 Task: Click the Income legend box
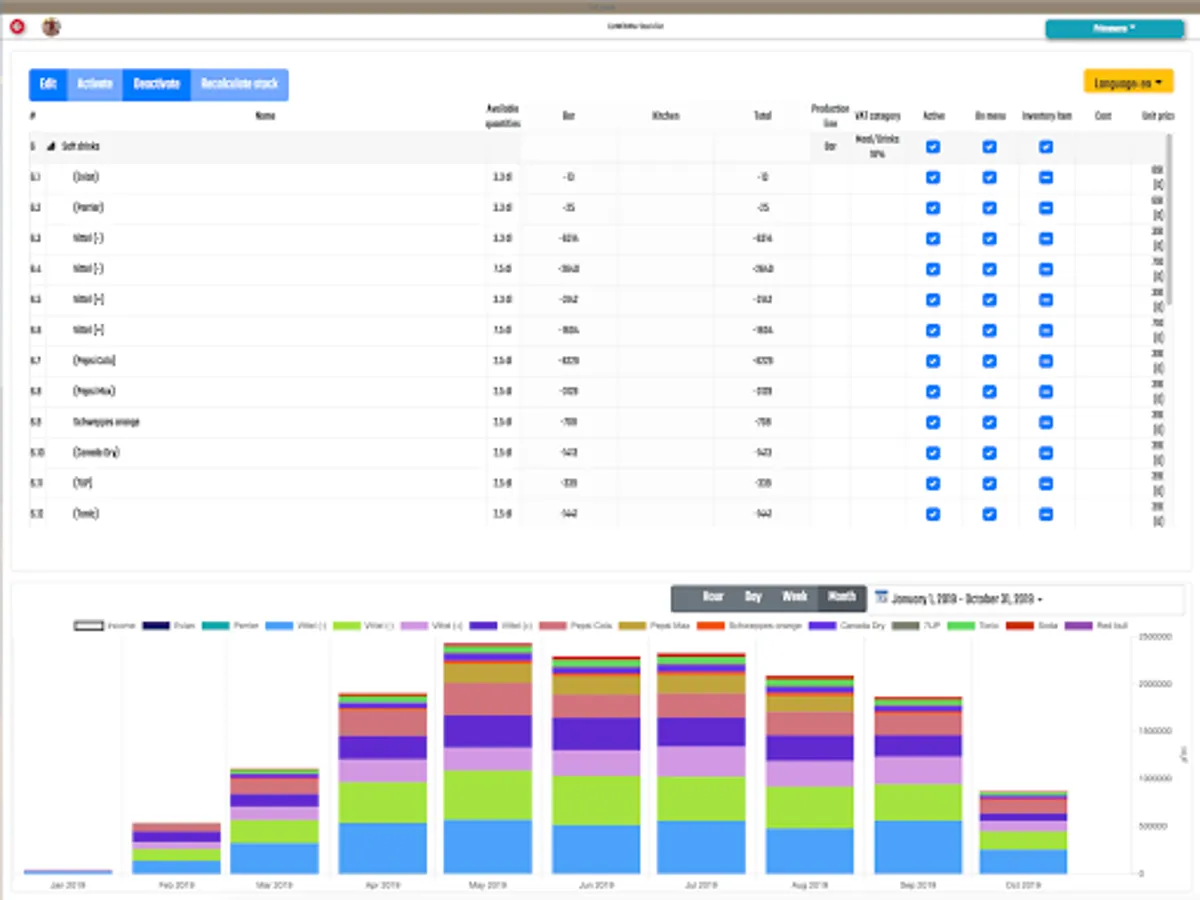pos(89,626)
